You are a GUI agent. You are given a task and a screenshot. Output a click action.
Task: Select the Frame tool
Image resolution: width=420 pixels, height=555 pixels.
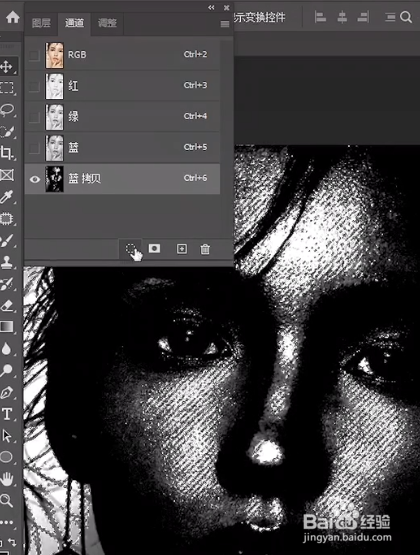pos(7,175)
